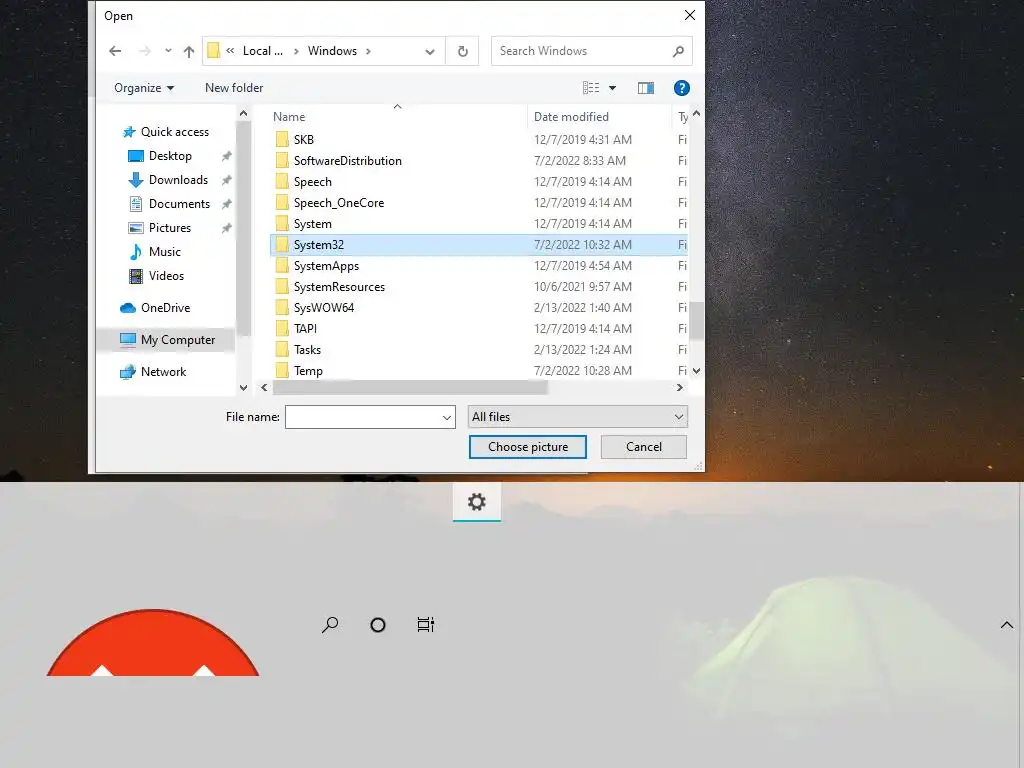Screen dimensions: 1024x768
Task: Select the Temp folder icon
Action: point(282,371)
